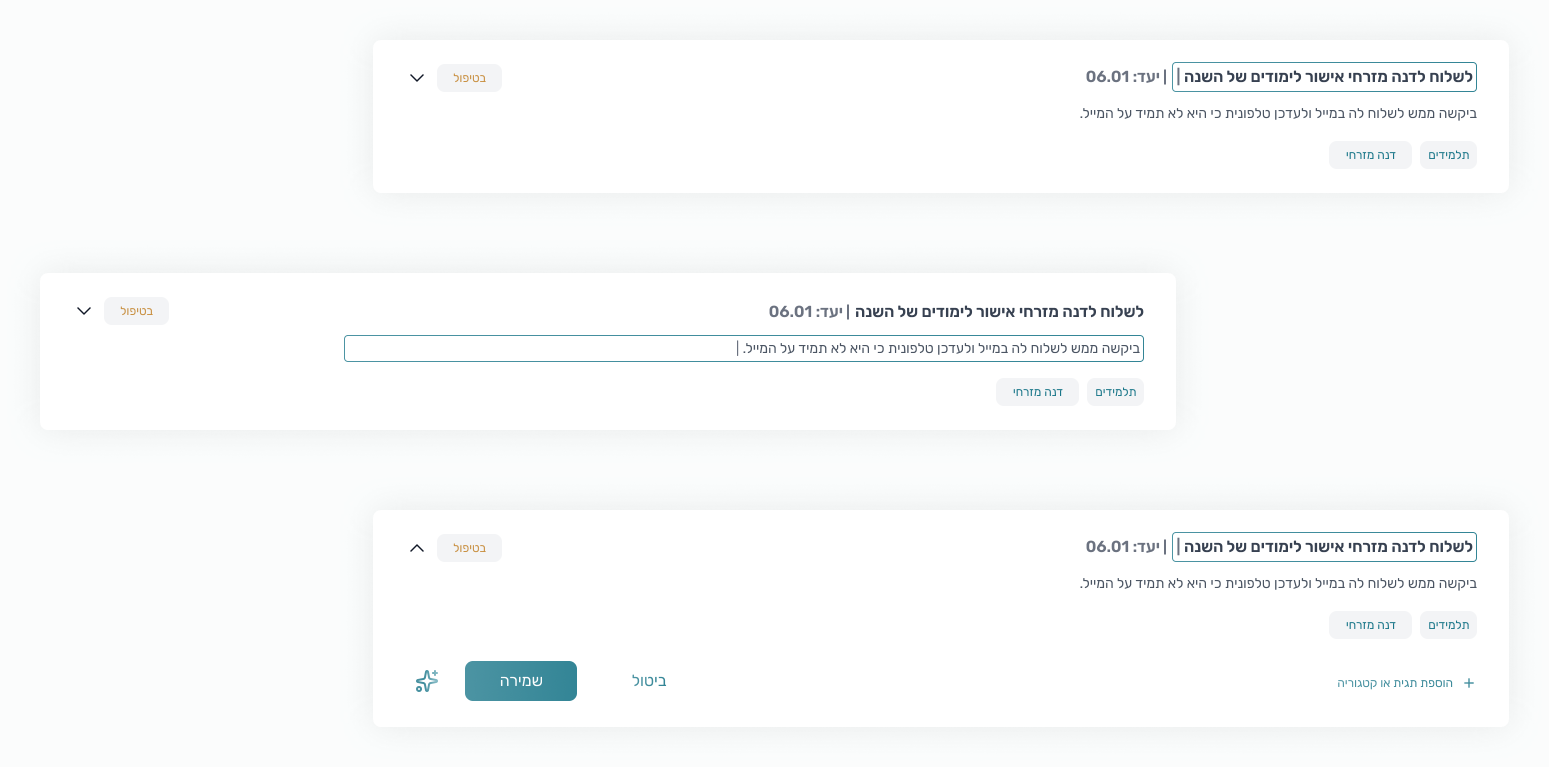Image resolution: width=1549 pixels, height=767 pixels.
Task: Focus the outlined title field in the top card
Action: 1324,77
